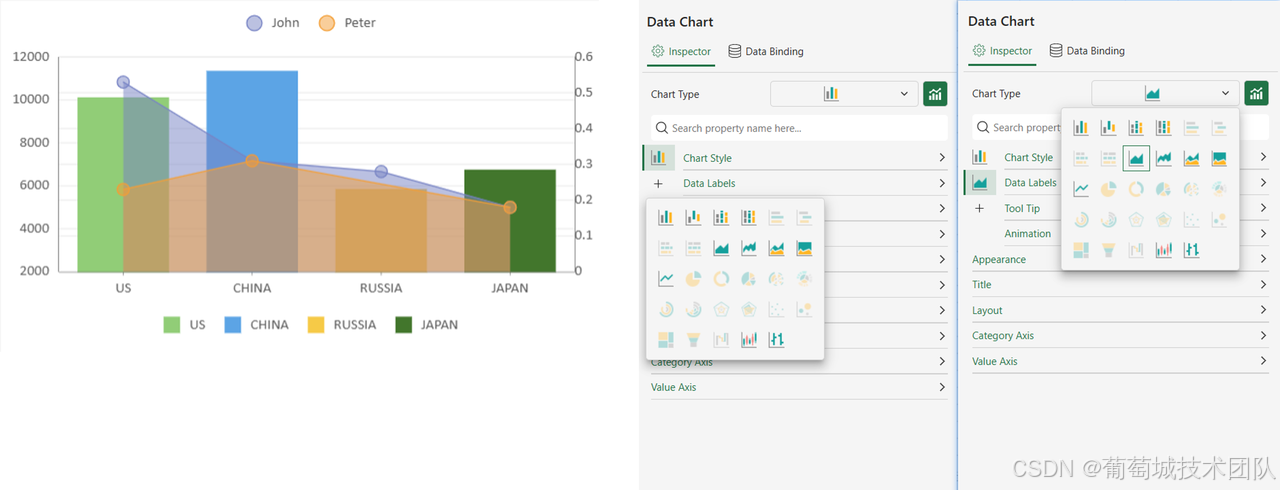Choose candlestick icon in right panel picker
Viewport: 1280px width, 490px height.
point(1164,250)
